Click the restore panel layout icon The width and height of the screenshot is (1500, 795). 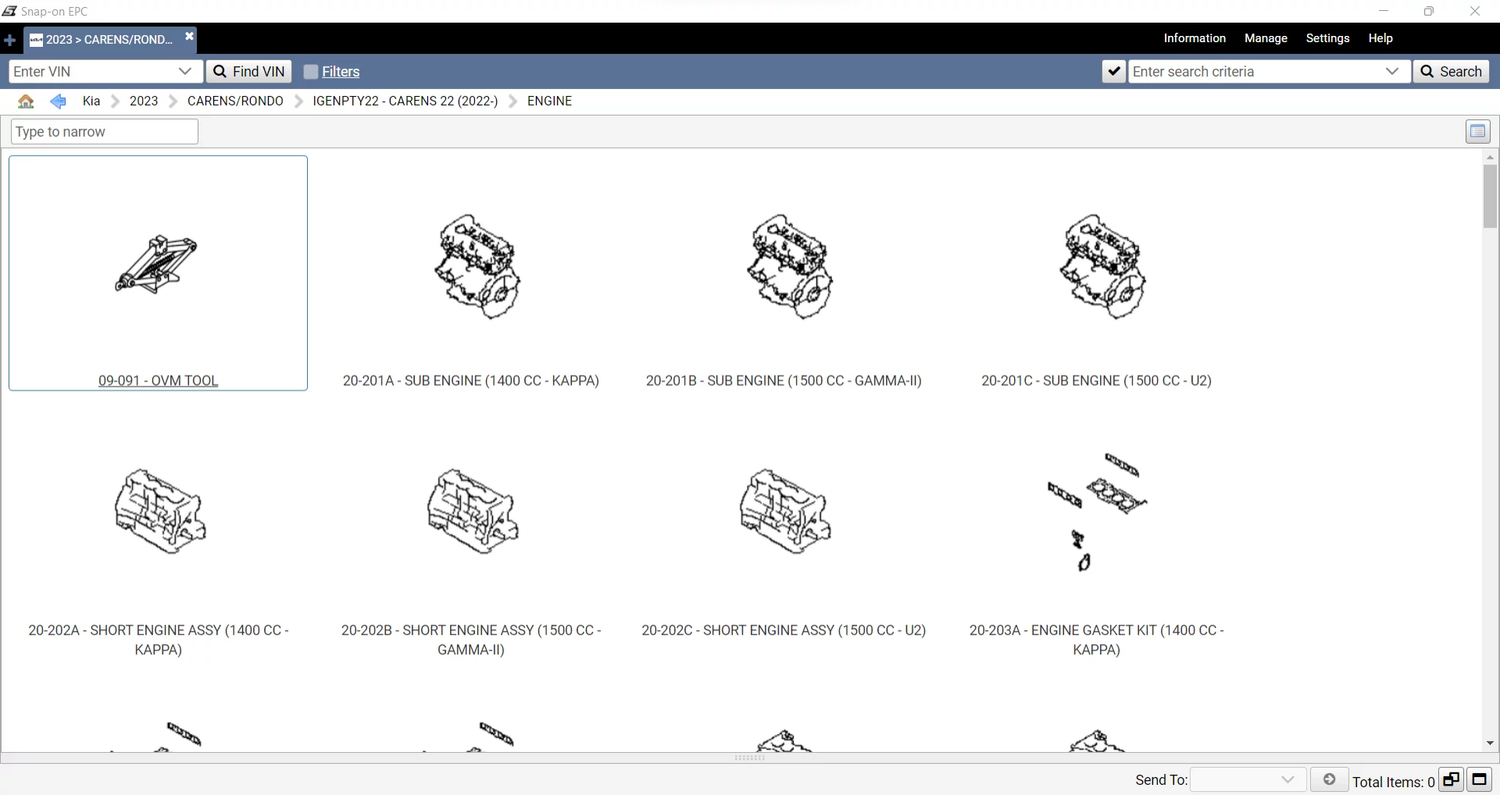(1451, 780)
